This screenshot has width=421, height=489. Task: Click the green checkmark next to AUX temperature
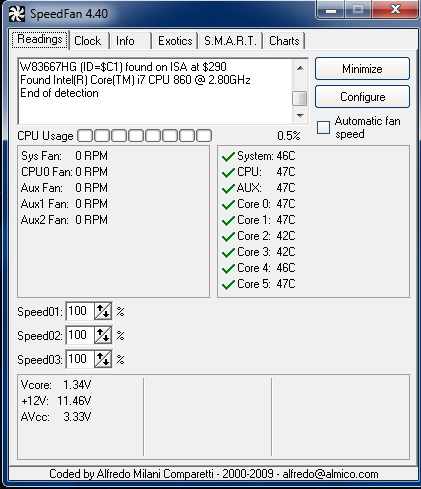point(228,188)
